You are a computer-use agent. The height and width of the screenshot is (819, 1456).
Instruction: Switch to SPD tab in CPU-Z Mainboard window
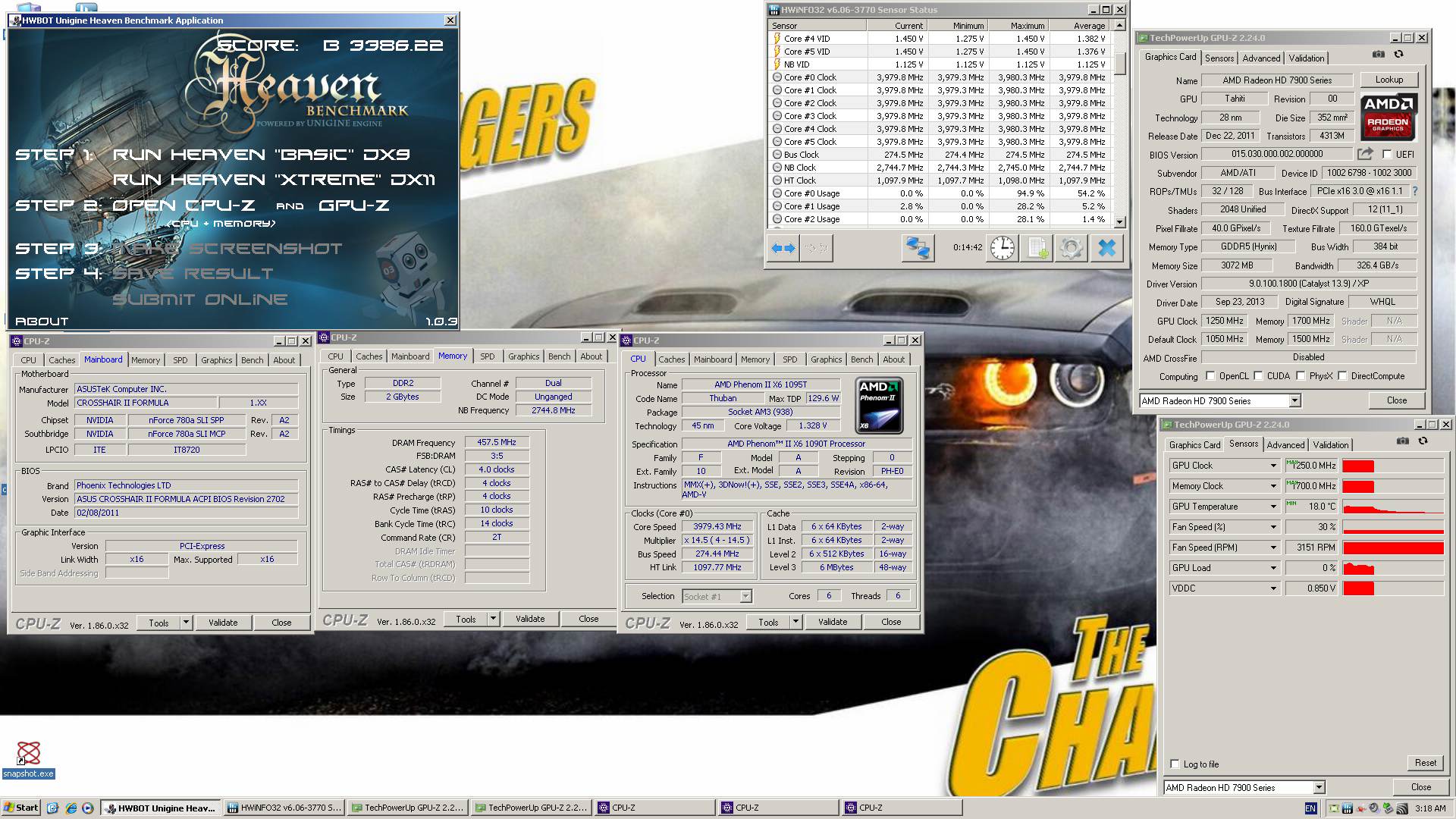click(x=180, y=360)
